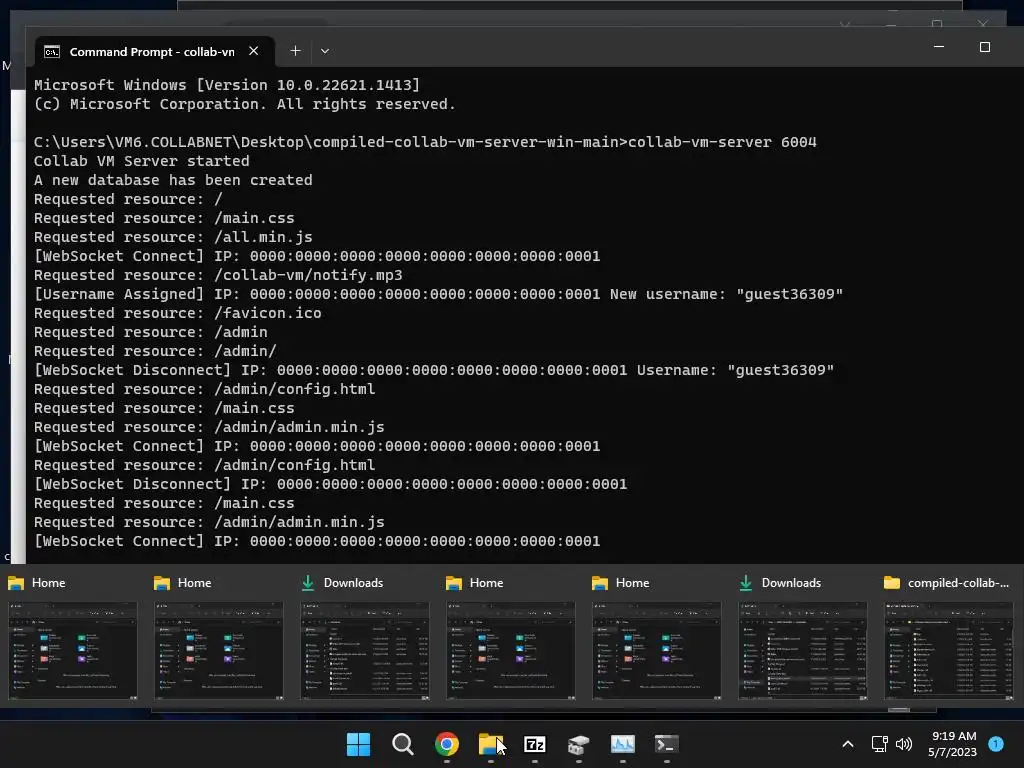
Task: Minimize the Command Prompt window
Action: tap(938, 47)
